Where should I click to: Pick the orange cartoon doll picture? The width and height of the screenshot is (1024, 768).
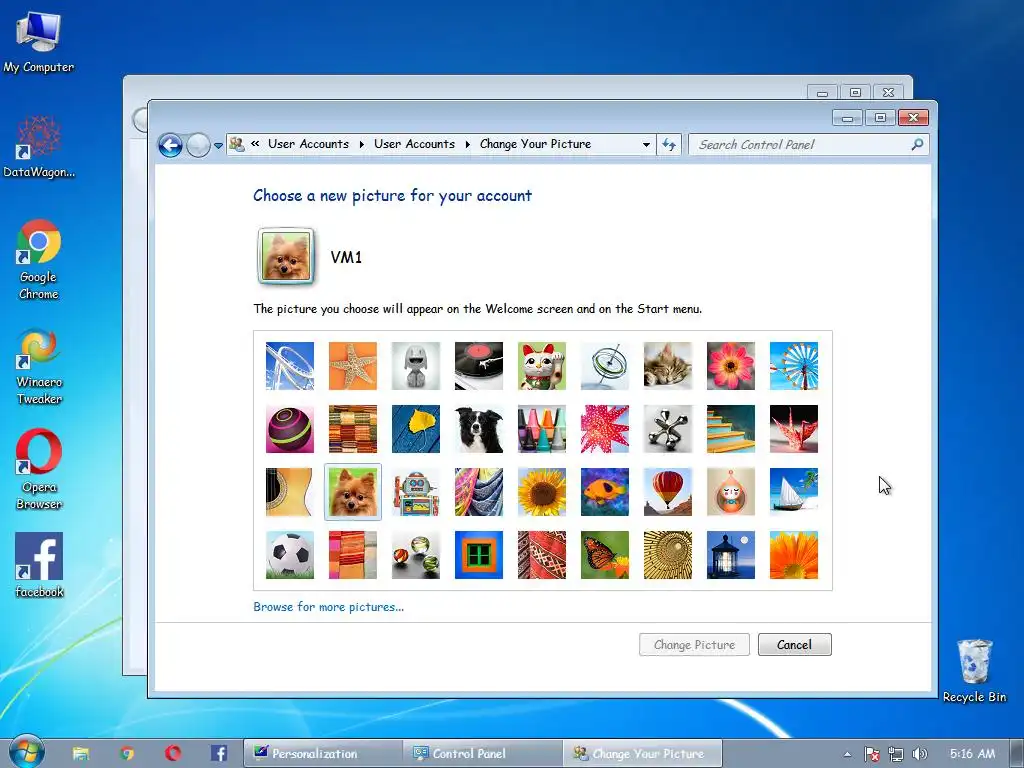tap(731, 492)
